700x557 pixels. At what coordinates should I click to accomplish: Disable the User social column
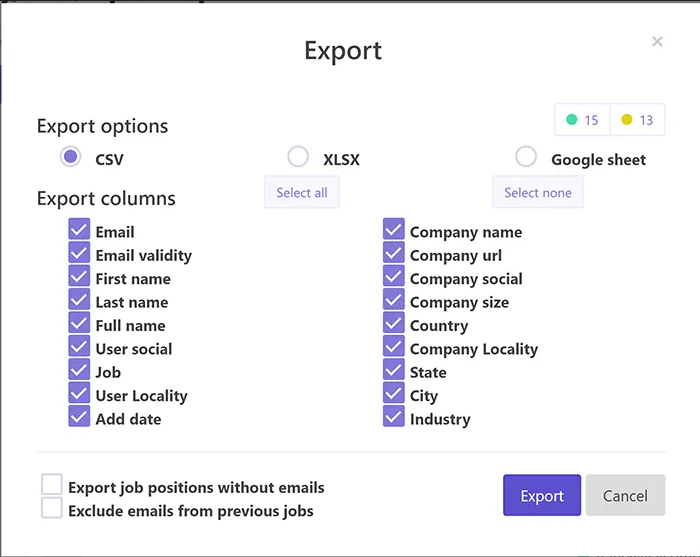79,348
